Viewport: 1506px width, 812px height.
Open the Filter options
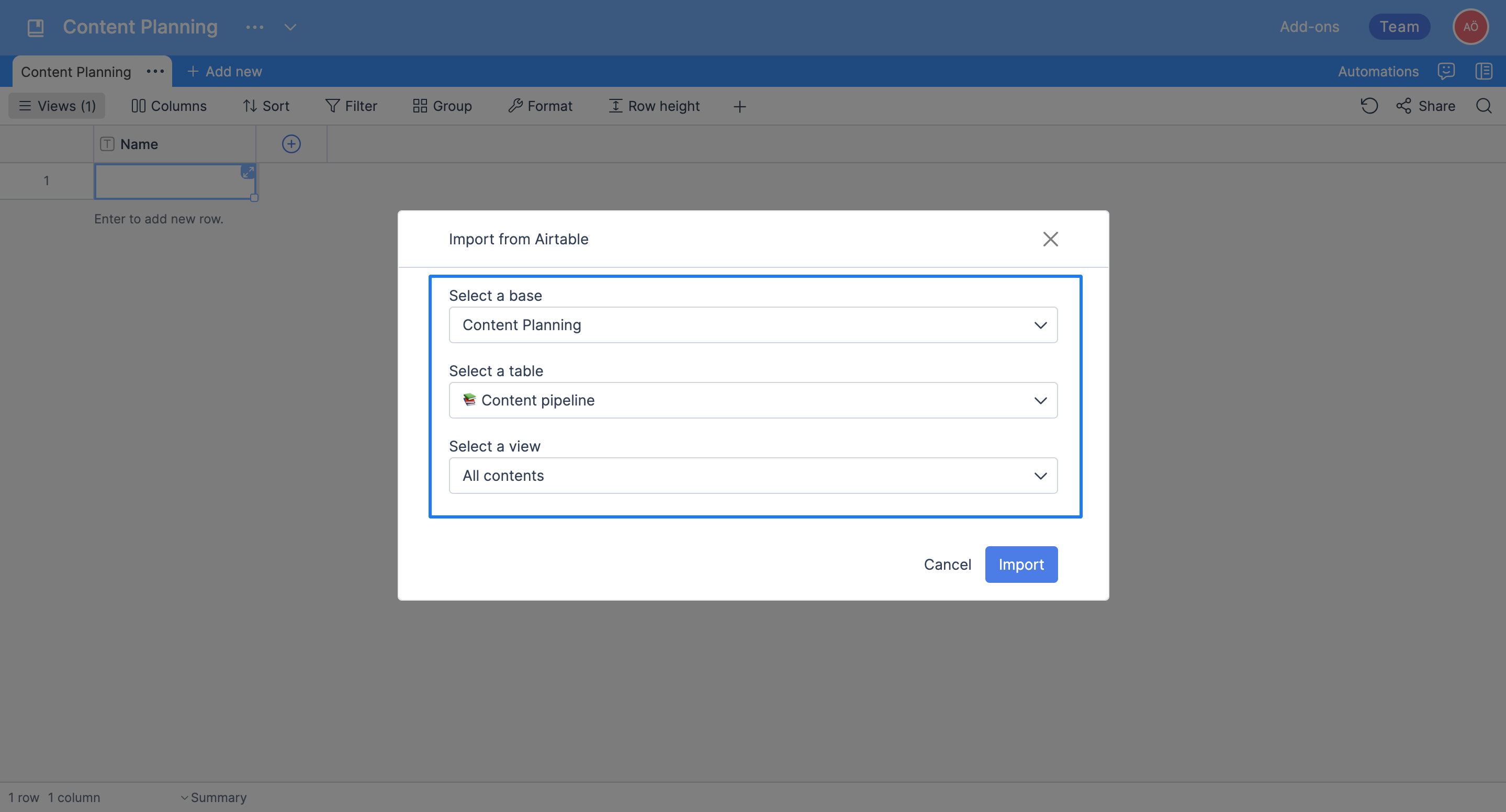tap(351, 106)
